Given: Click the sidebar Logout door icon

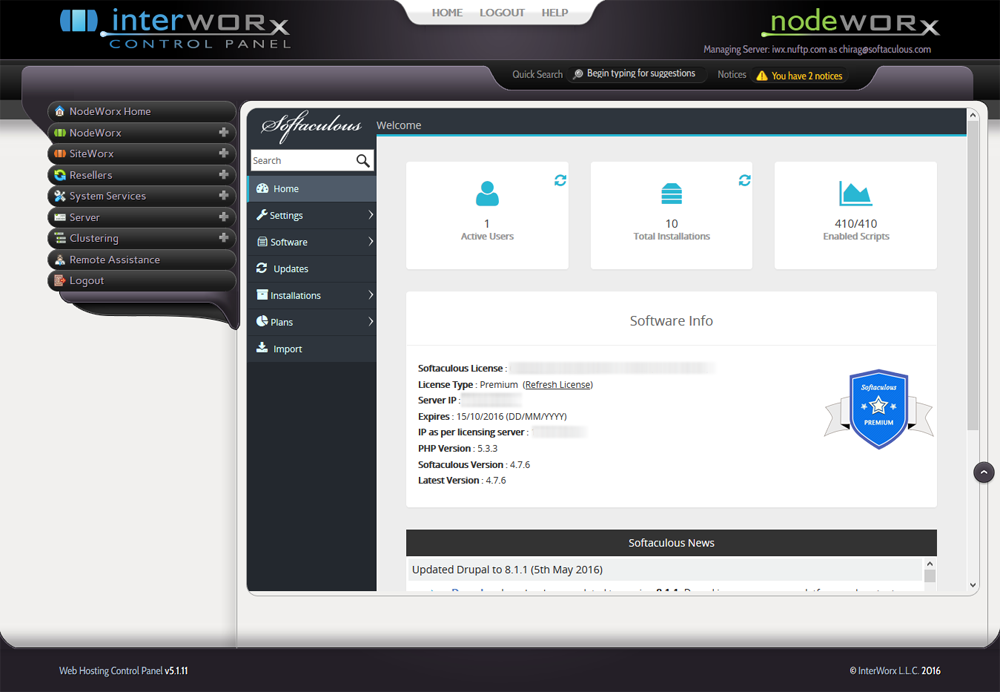Looking at the screenshot, I should point(60,281).
